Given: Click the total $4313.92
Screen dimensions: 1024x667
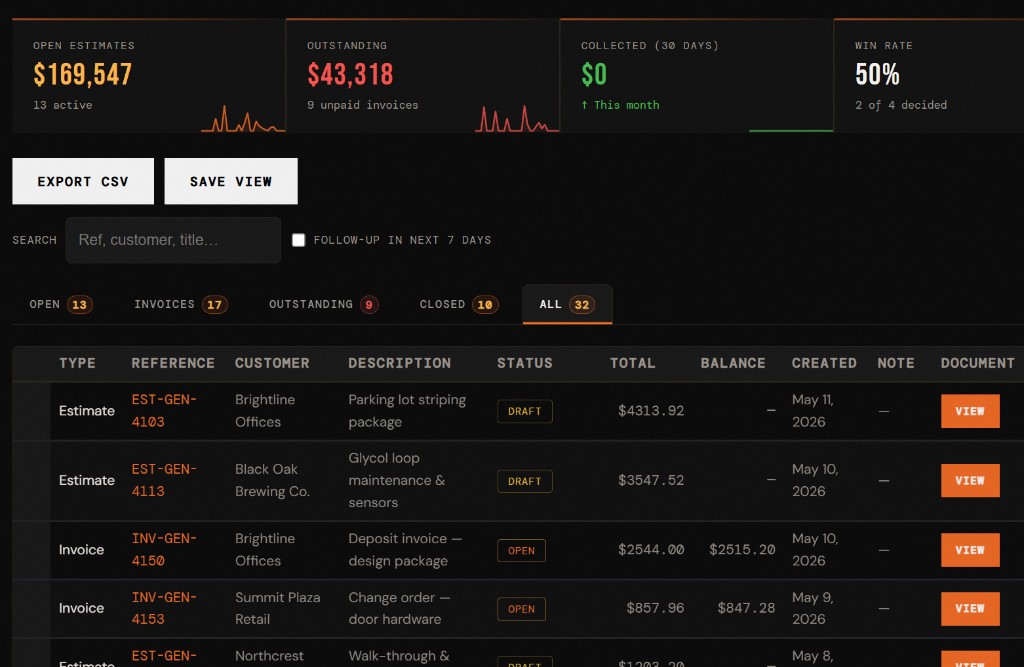Looking at the screenshot, I should [x=651, y=411].
